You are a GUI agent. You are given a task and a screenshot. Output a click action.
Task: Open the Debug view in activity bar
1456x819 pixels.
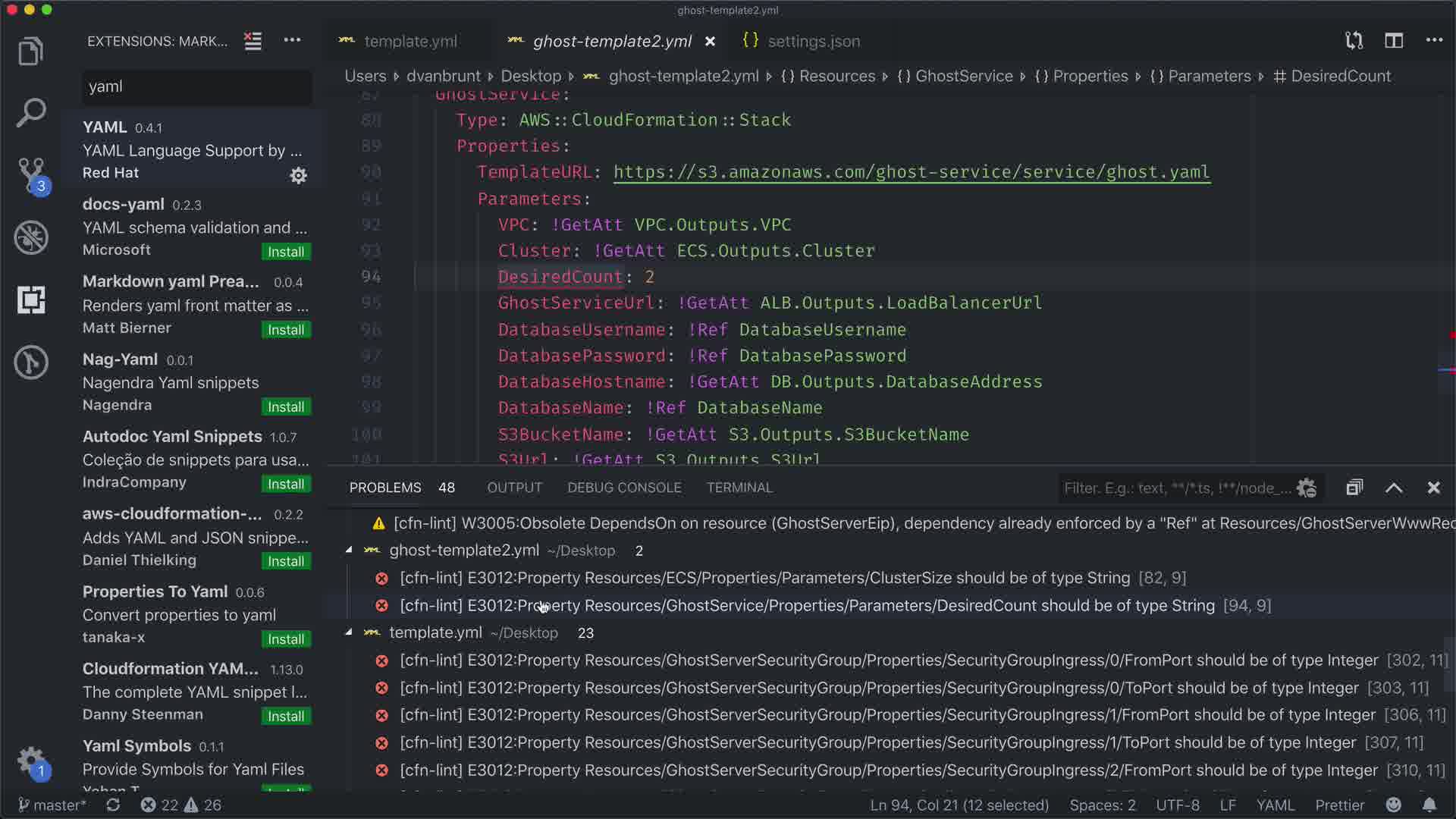(x=30, y=237)
